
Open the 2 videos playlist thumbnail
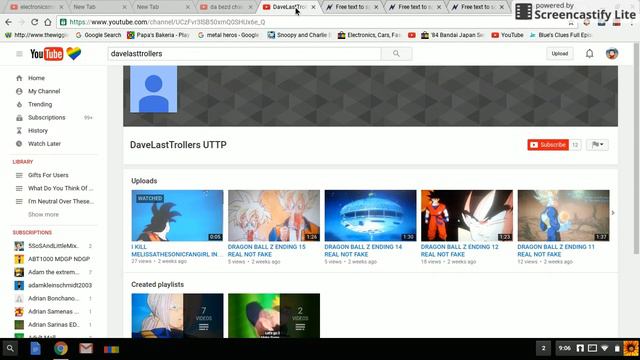point(274,316)
